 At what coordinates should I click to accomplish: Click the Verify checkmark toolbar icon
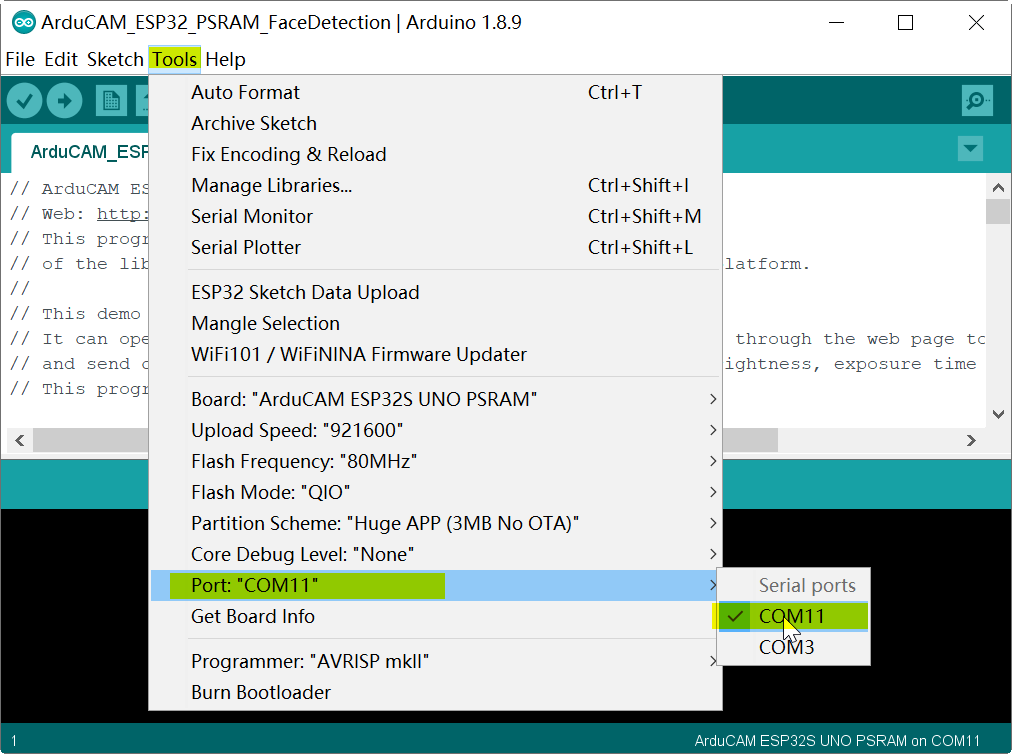(x=25, y=101)
